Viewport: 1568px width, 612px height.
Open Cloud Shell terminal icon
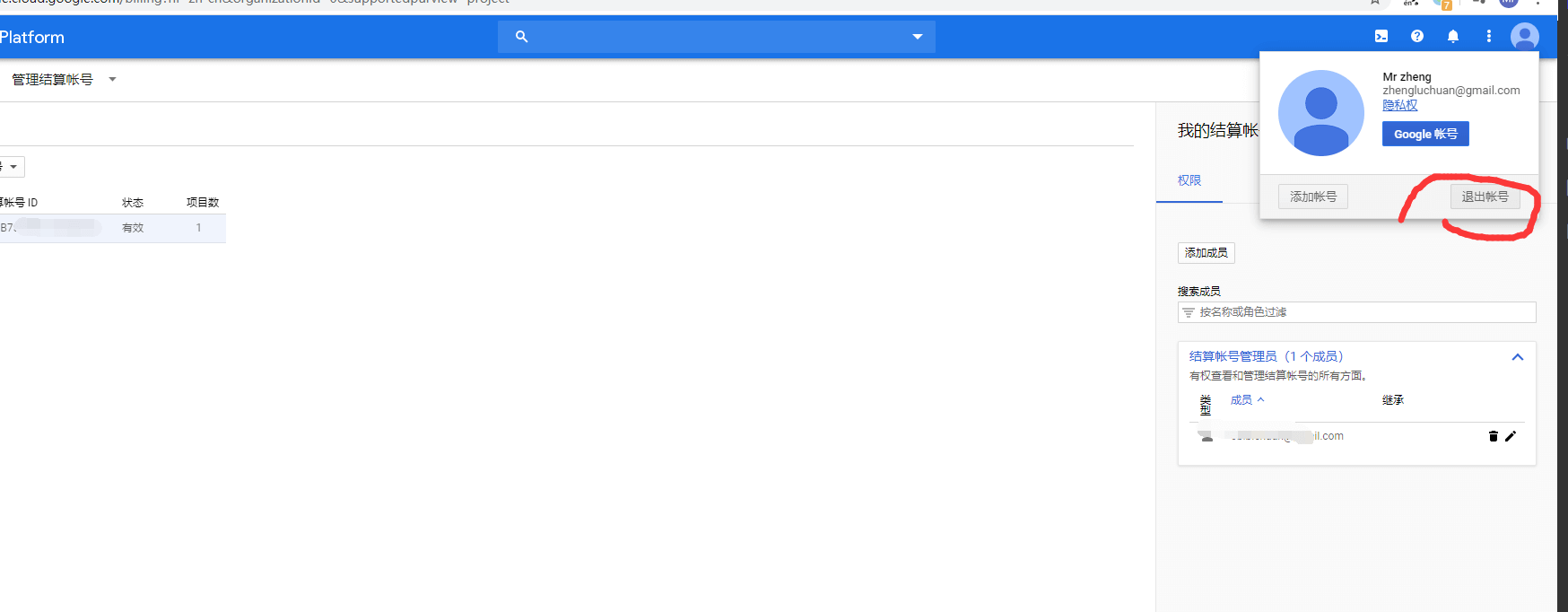[x=1381, y=37]
